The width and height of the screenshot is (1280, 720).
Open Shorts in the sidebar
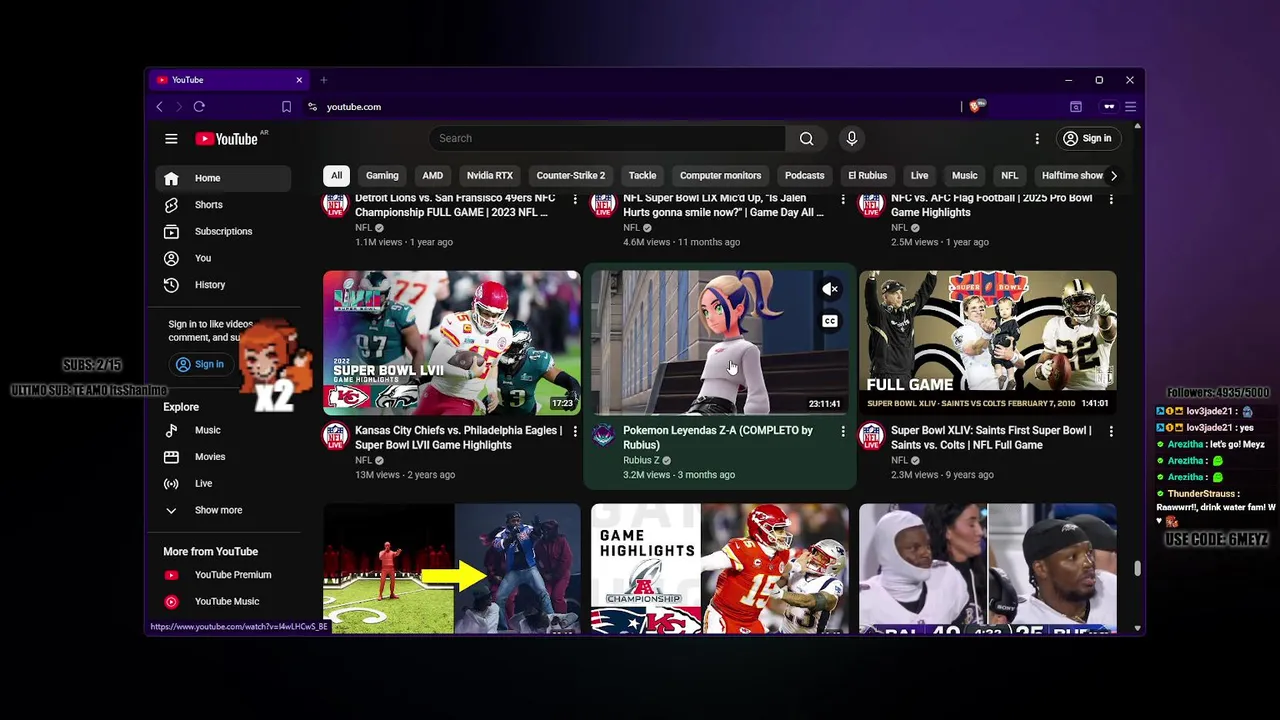point(223,205)
